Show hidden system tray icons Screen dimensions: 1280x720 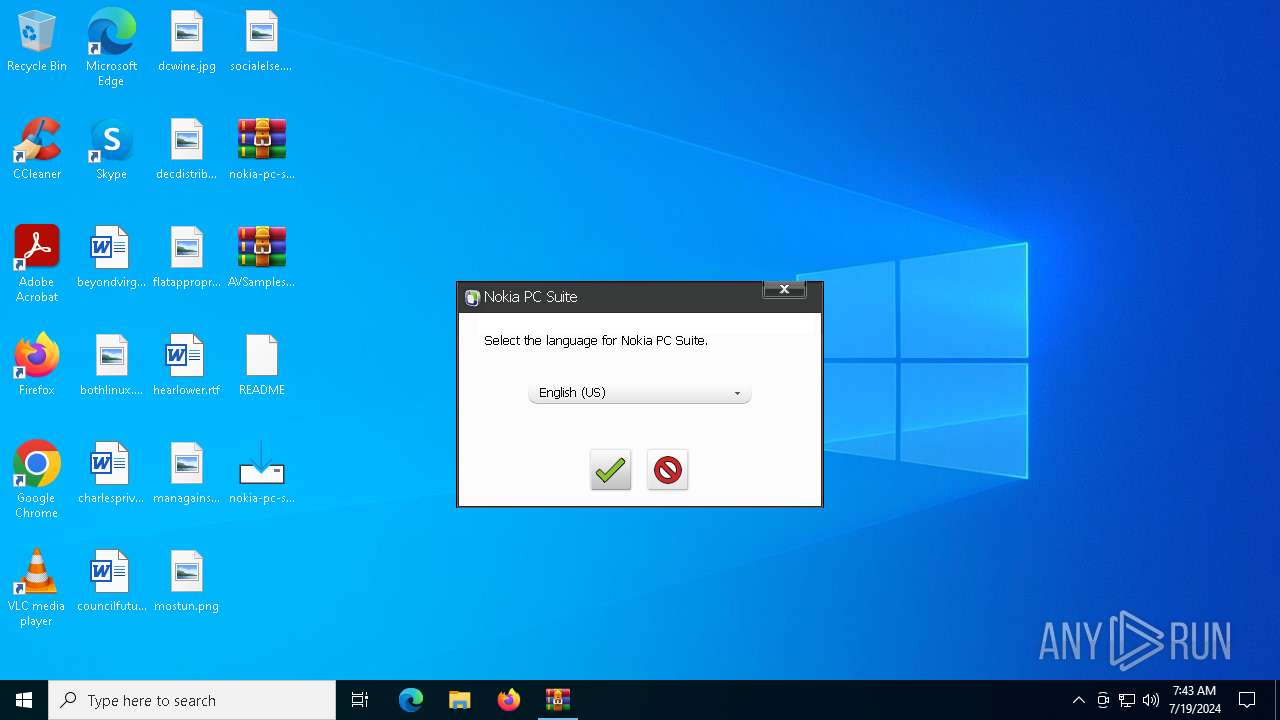(1078, 700)
